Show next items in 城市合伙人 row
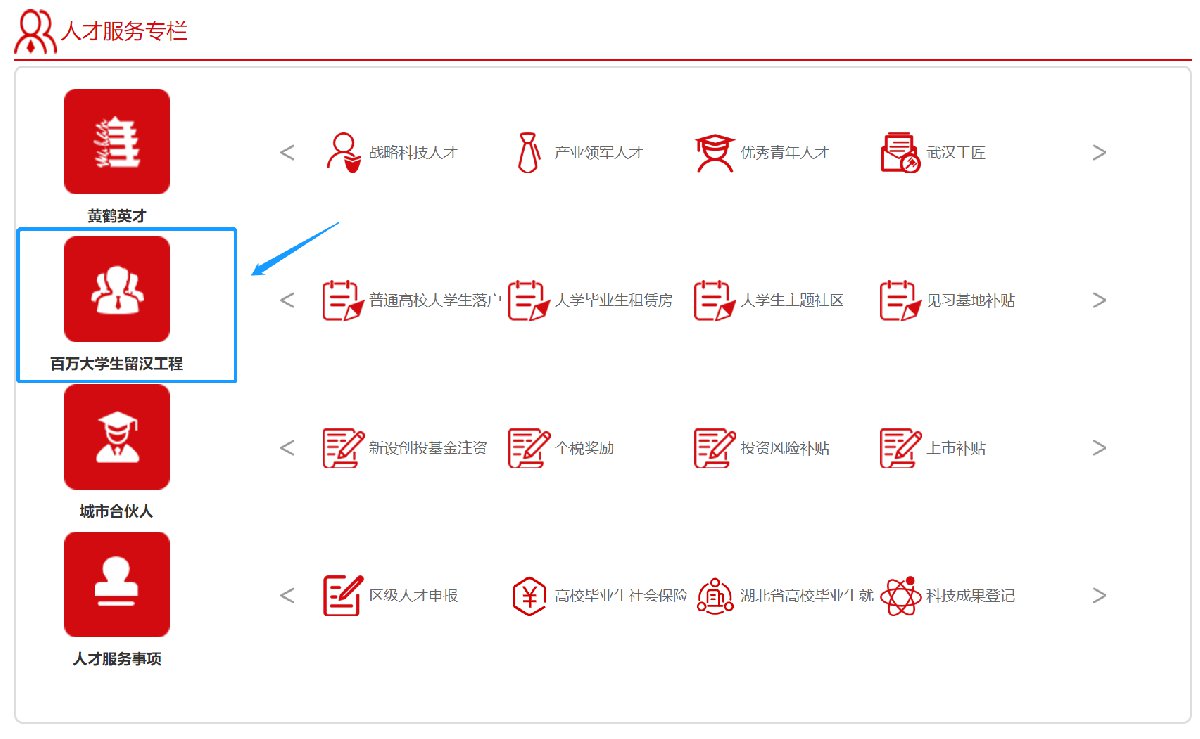 [1099, 448]
